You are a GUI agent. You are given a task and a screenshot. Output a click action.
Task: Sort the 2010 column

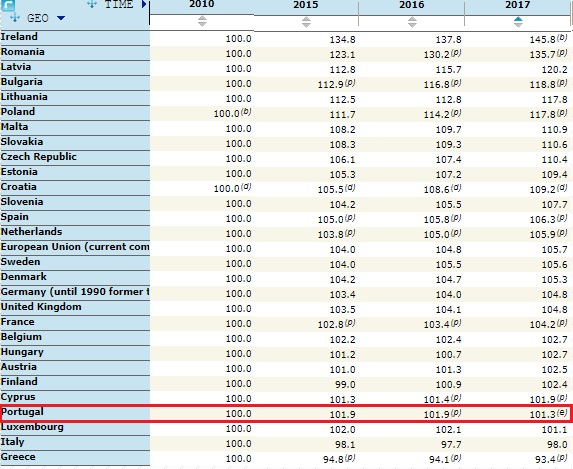click(x=202, y=22)
